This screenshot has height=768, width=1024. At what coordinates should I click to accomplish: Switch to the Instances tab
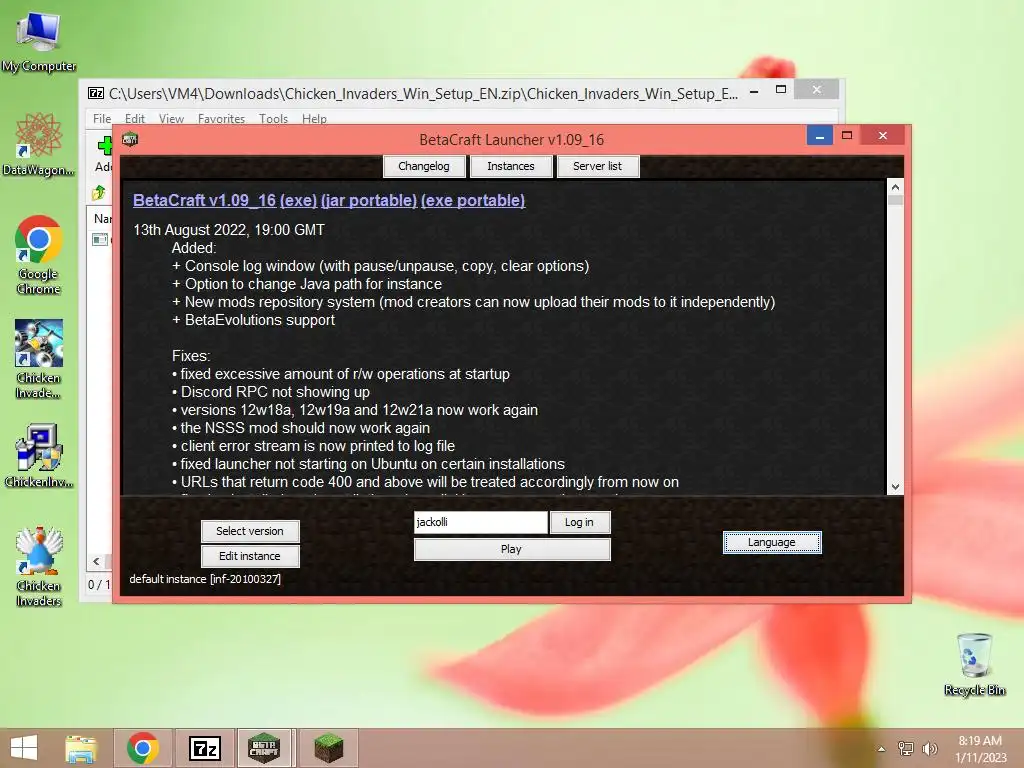coord(511,166)
